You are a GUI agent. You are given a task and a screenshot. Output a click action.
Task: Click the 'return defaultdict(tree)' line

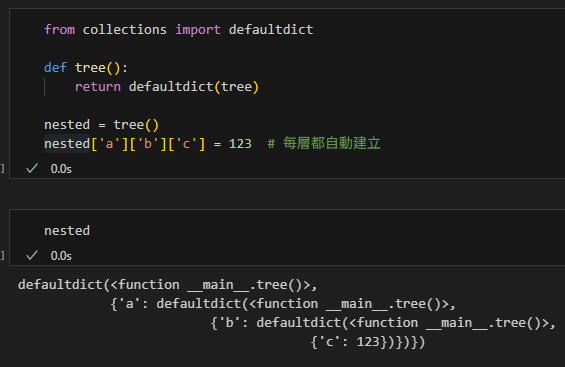click(167, 87)
